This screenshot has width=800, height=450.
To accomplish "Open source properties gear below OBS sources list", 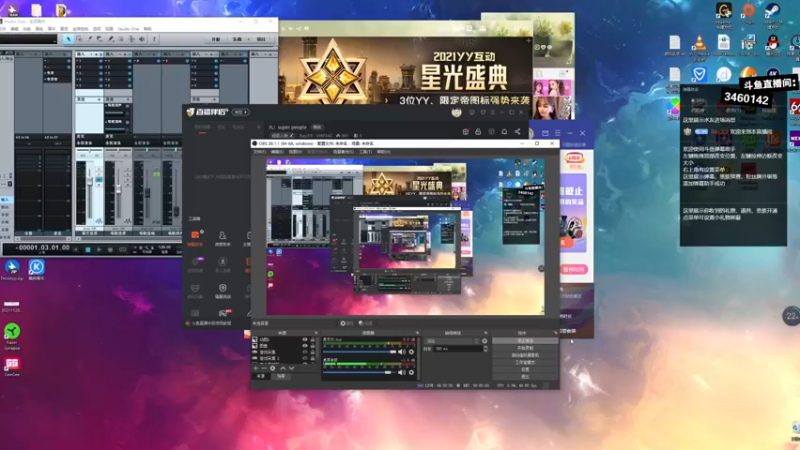I will tap(272, 368).
